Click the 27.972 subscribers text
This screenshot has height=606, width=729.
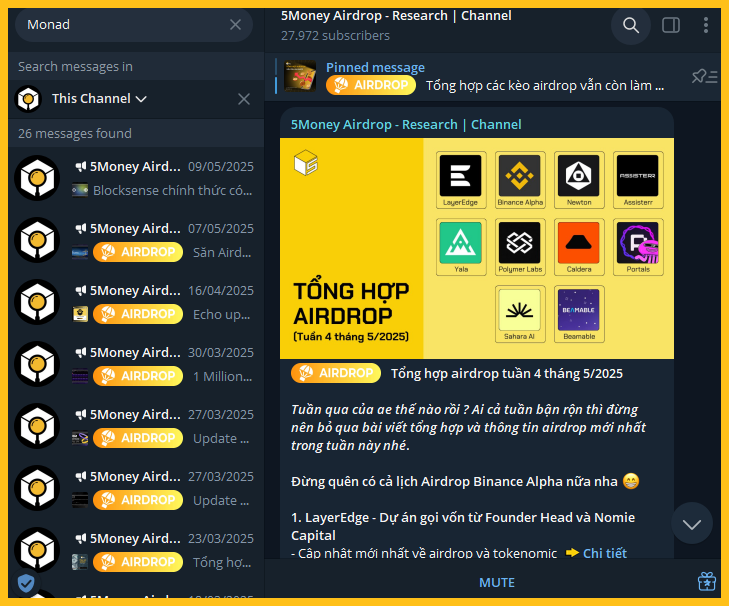point(335,35)
